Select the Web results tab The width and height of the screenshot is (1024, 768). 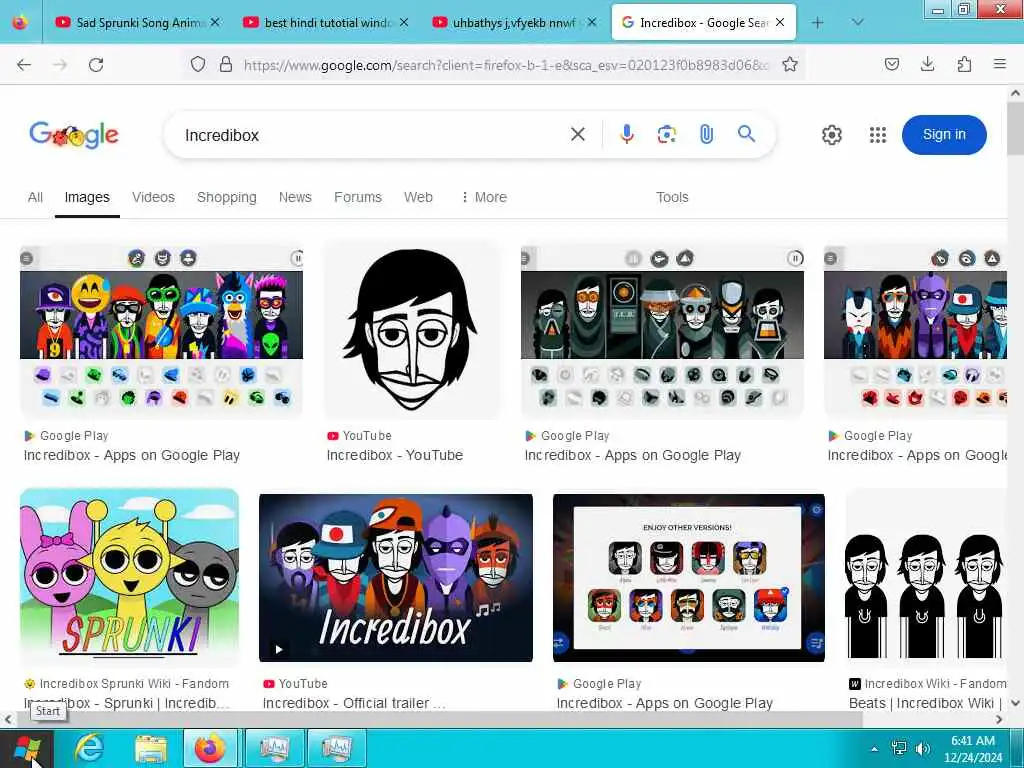[x=418, y=197]
